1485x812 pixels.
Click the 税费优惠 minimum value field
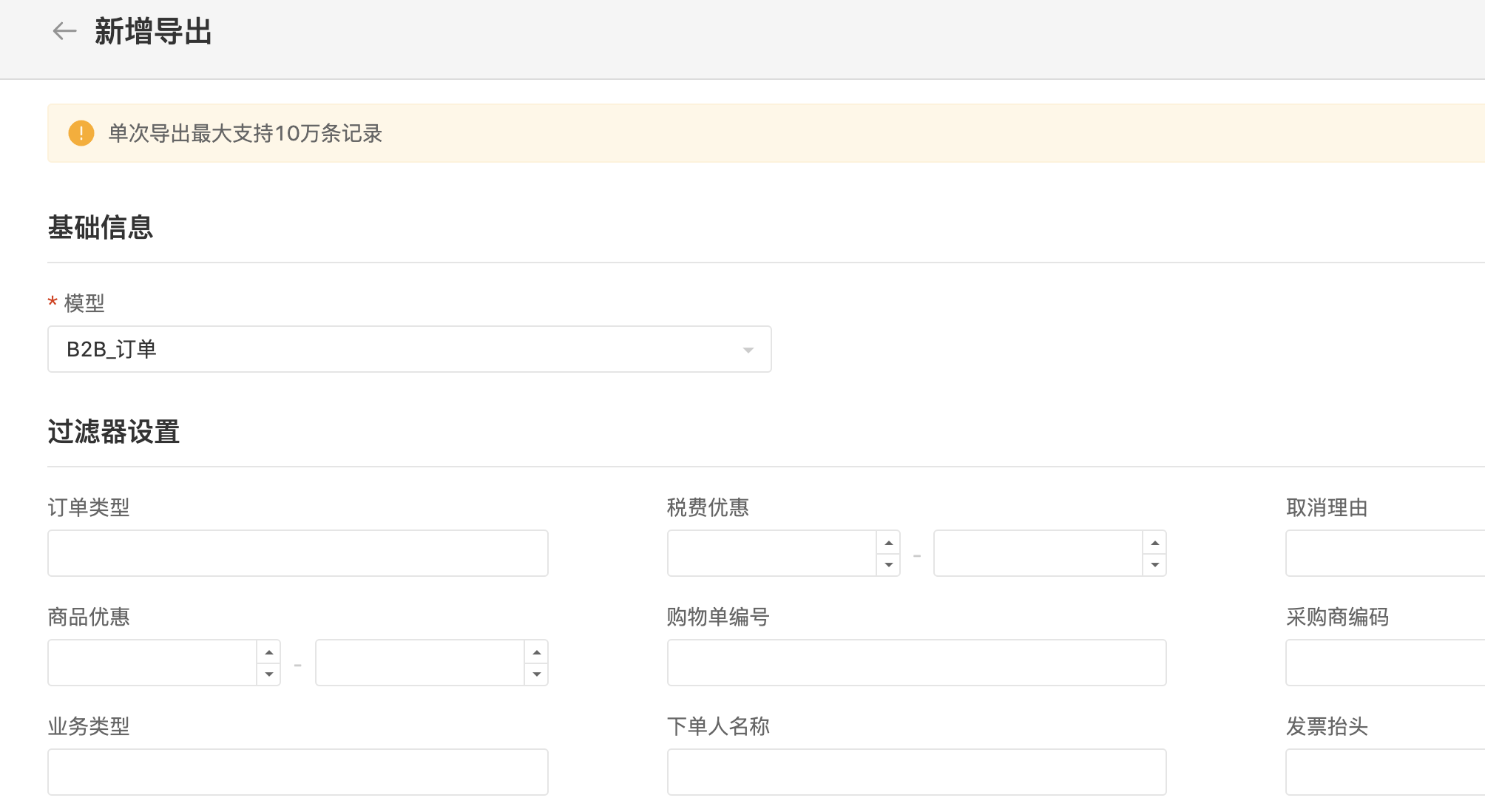click(x=772, y=553)
